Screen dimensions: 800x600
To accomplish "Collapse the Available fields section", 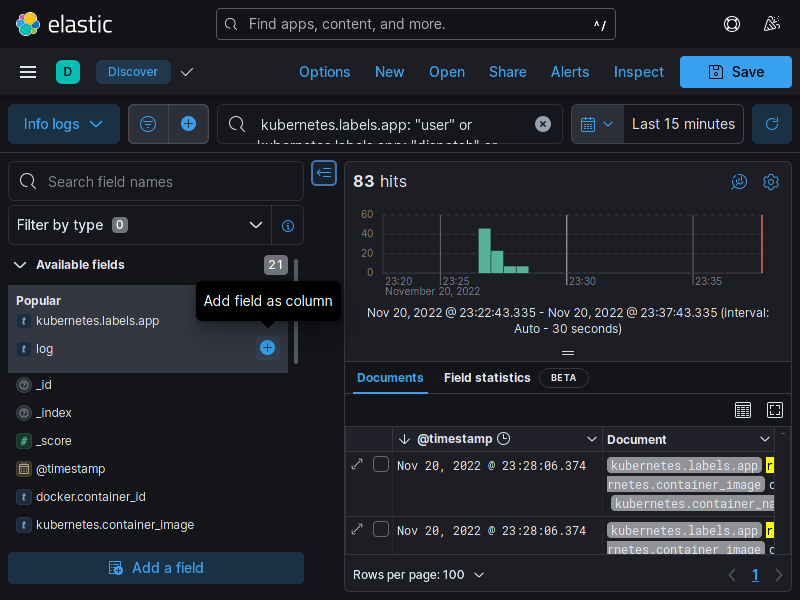I will point(20,265).
